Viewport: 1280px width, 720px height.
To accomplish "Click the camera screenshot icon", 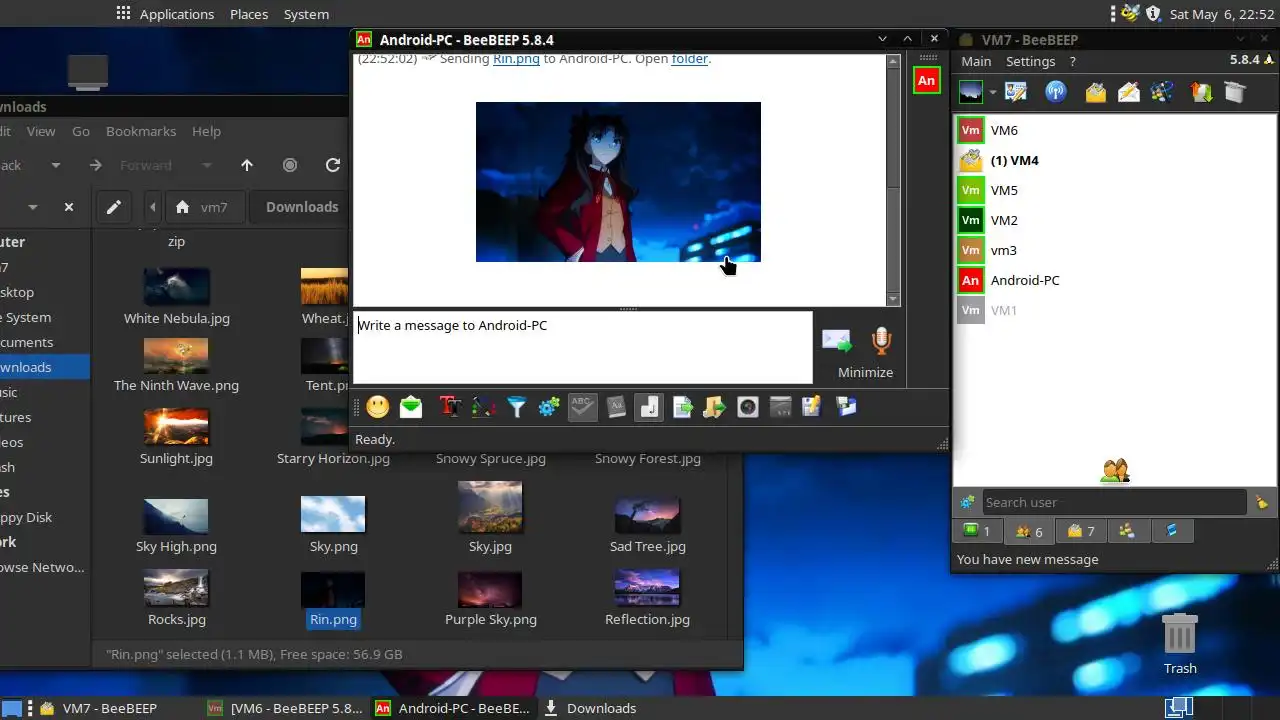I will [x=748, y=407].
